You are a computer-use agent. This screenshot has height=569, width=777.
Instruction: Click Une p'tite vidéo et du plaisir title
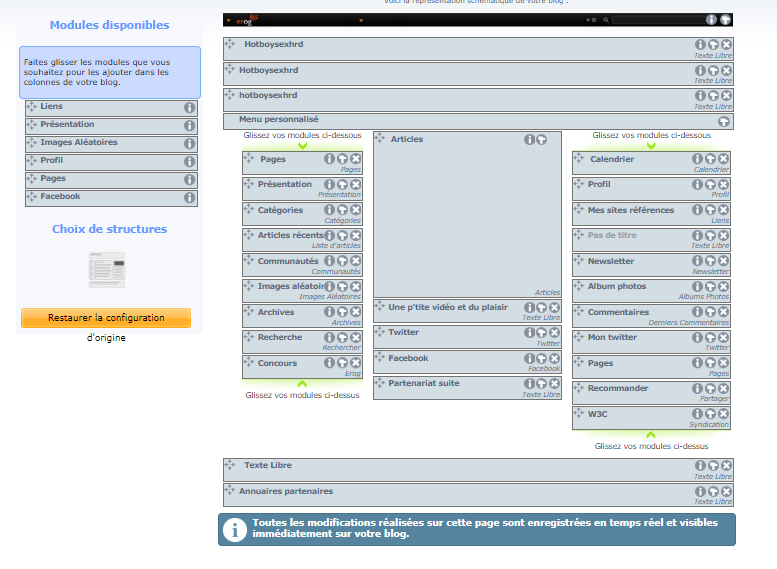point(448,307)
